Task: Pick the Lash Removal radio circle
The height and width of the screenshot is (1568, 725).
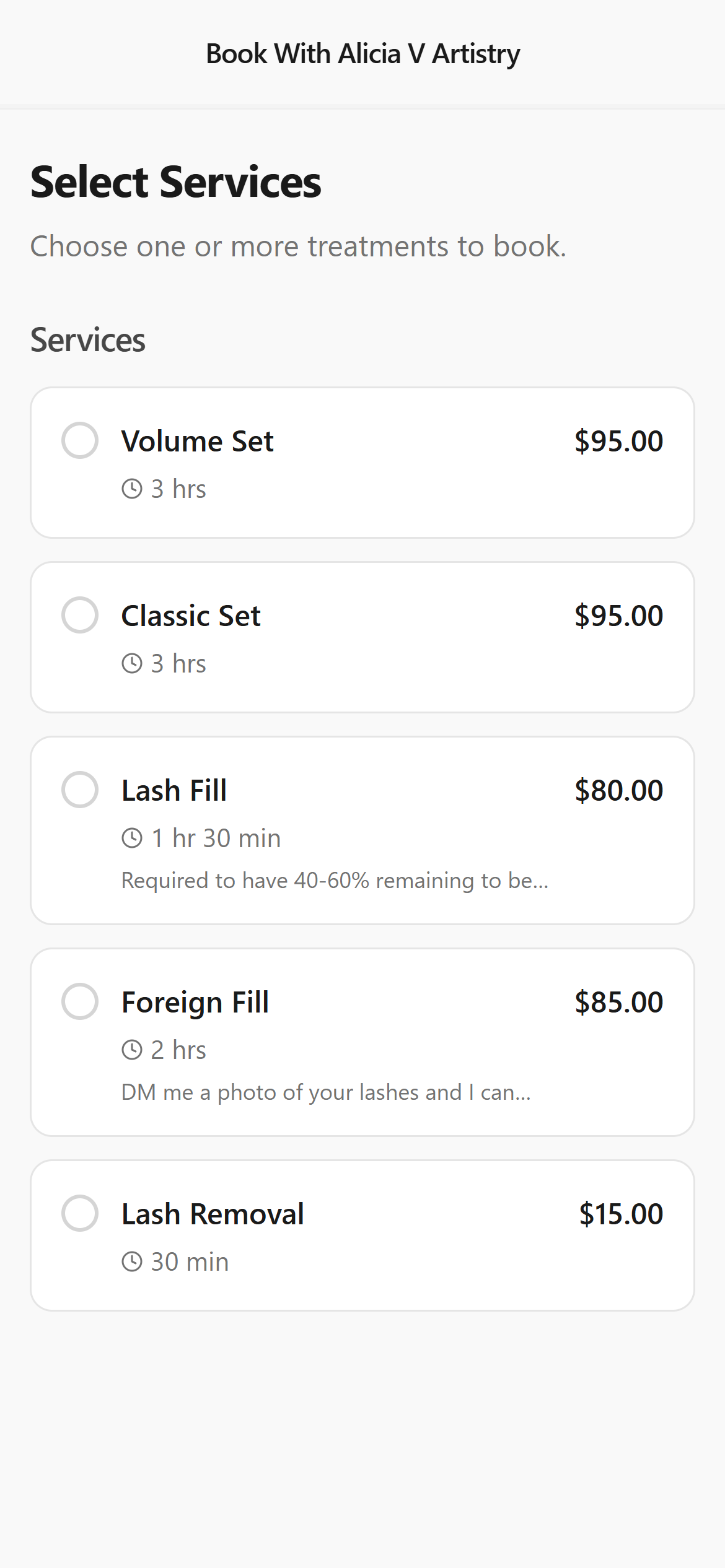Action: pyautogui.click(x=80, y=1213)
